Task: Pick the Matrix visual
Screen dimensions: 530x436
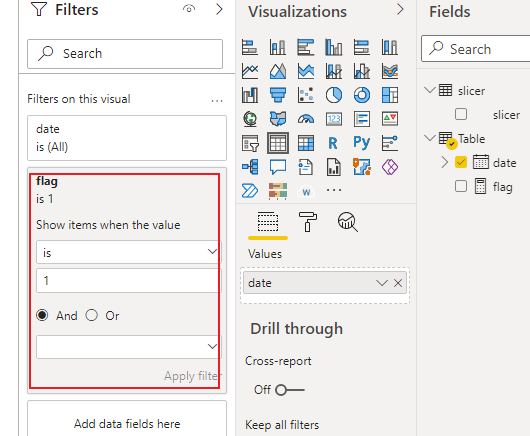Action: point(306,143)
